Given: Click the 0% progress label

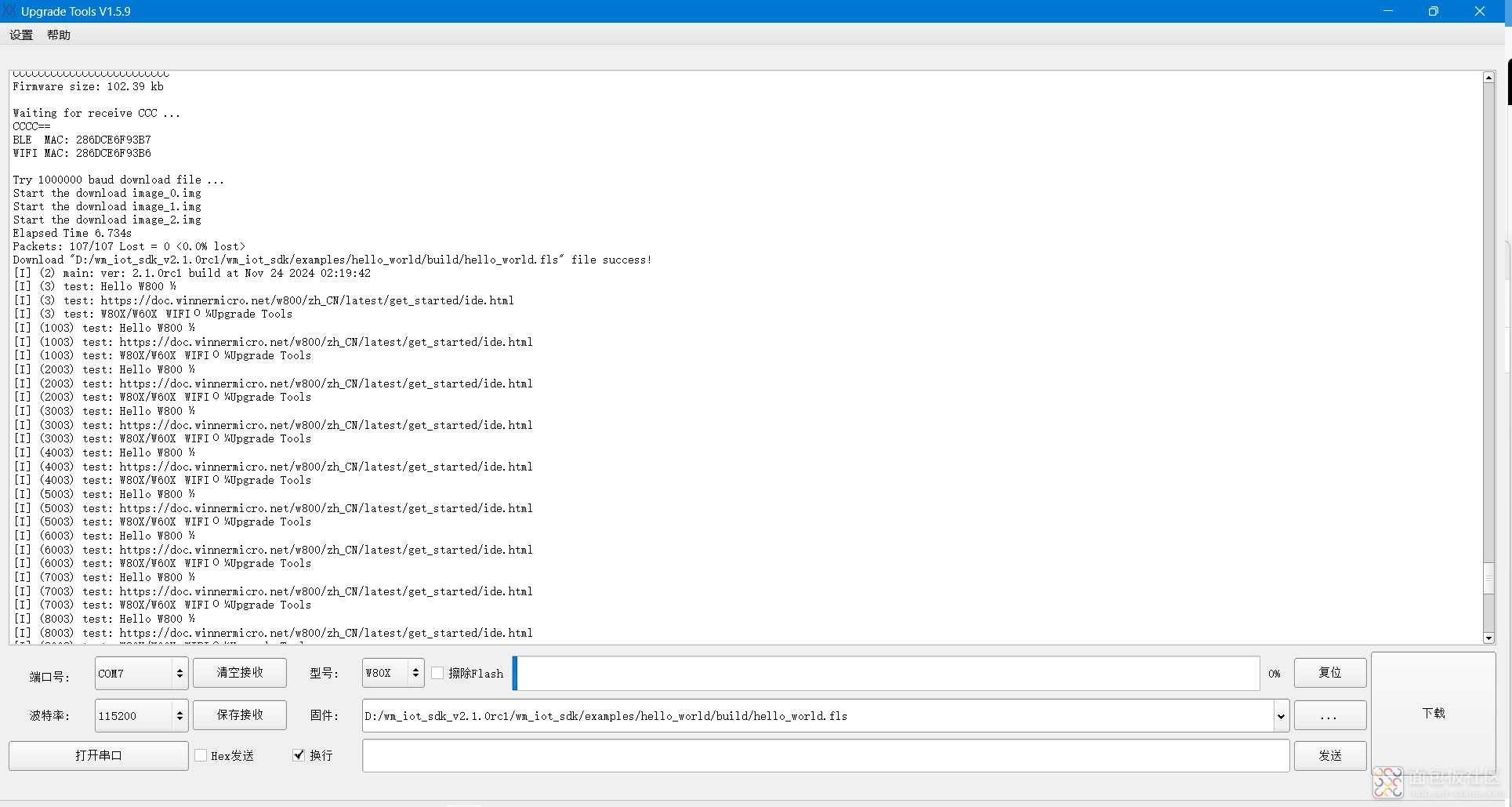Looking at the screenshot, I should coord(1275,674).
